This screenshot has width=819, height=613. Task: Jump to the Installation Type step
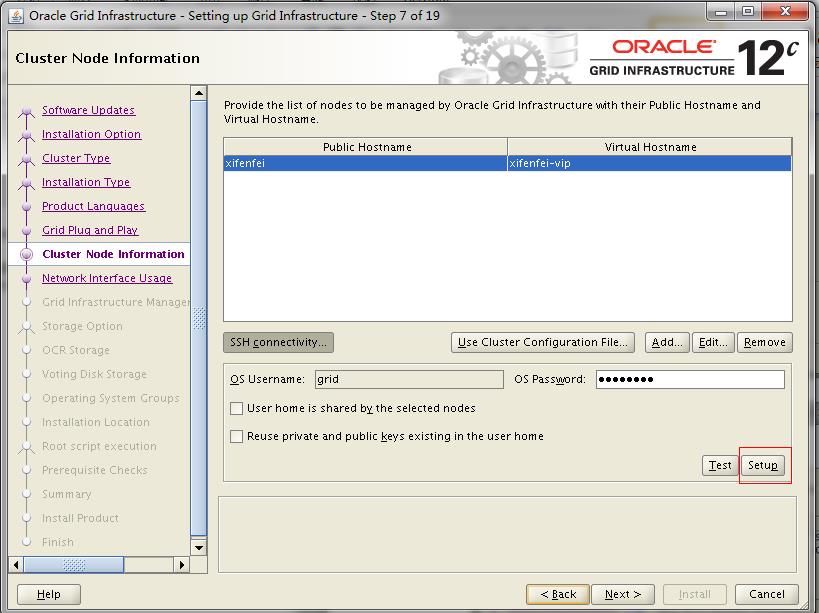click(x=86, y=182)
